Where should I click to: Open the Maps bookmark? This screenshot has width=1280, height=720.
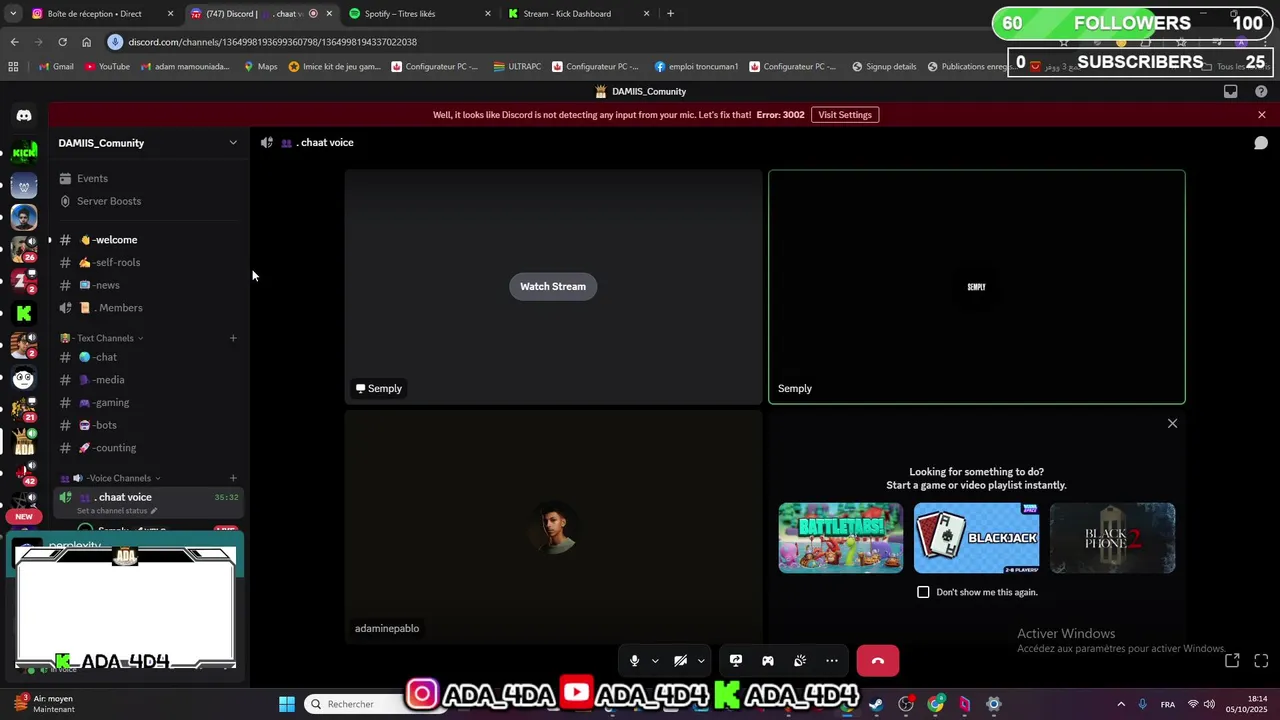(x=260, y=67)
